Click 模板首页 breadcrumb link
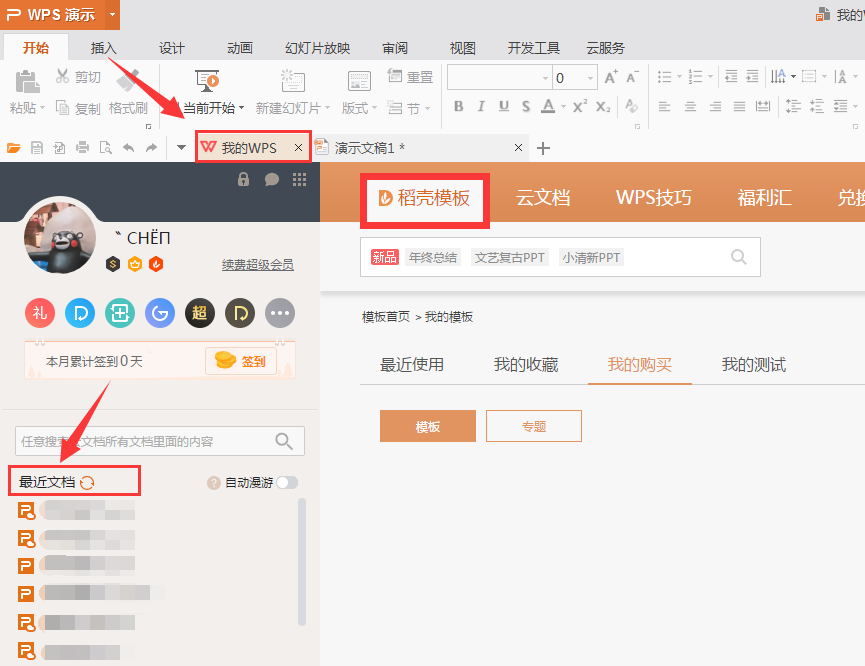Image resolution: width=865 pixels, height=666 pixels. pos(386,317)
